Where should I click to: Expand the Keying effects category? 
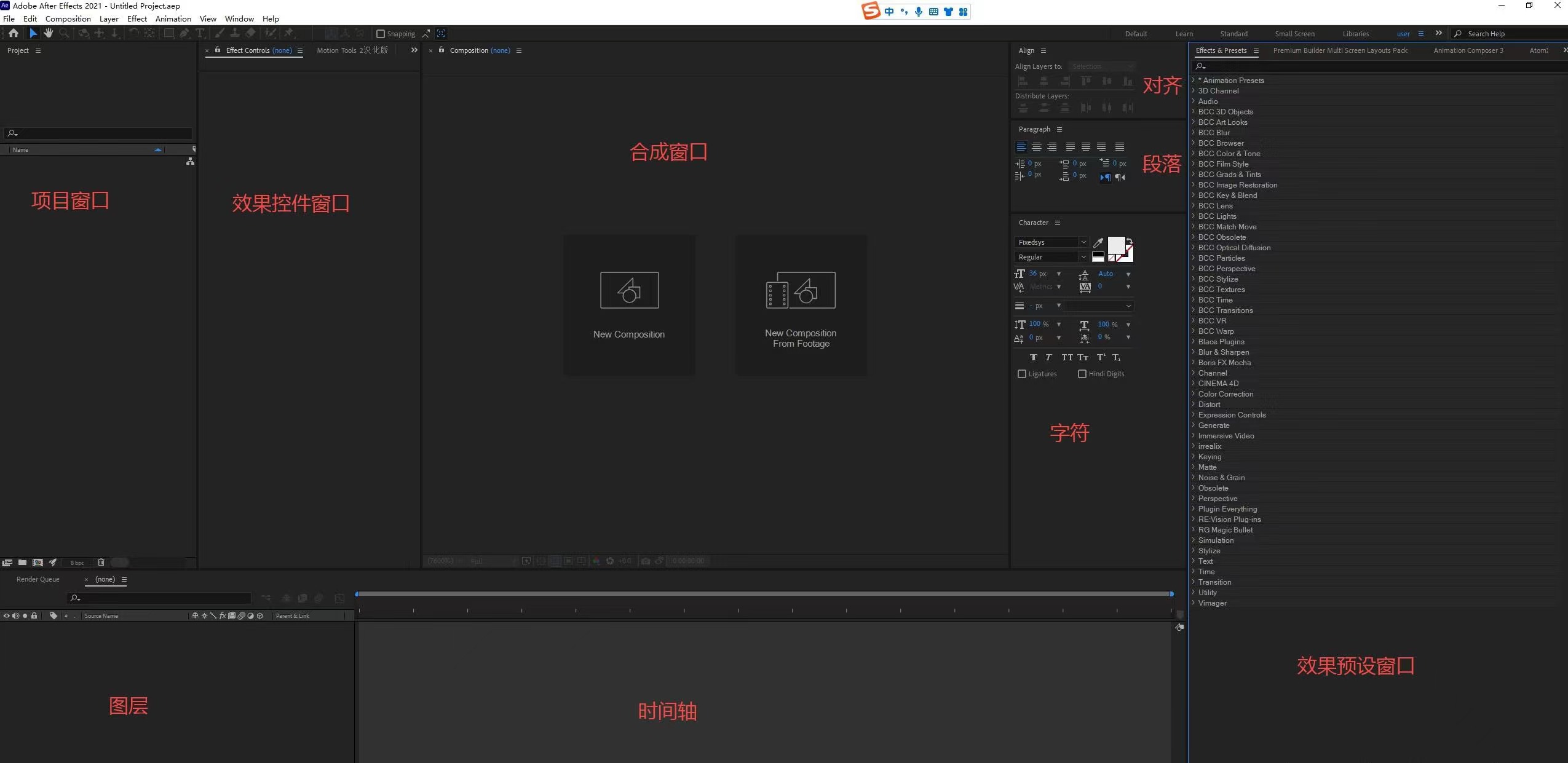pyautogui.click(x=1194, y=457)
